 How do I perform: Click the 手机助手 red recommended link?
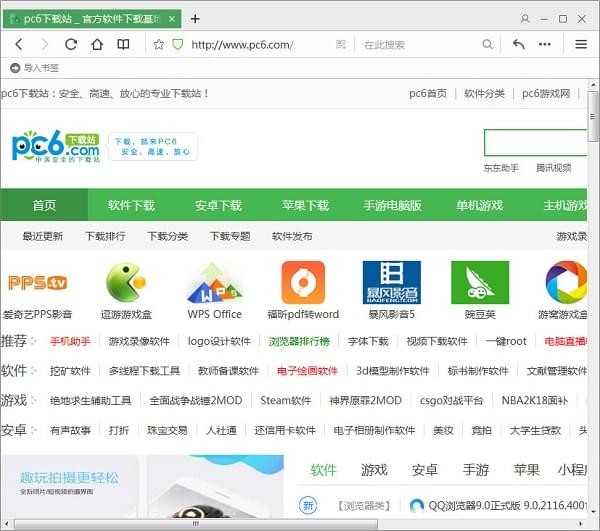pyautogui.click(x=70, y=341)
